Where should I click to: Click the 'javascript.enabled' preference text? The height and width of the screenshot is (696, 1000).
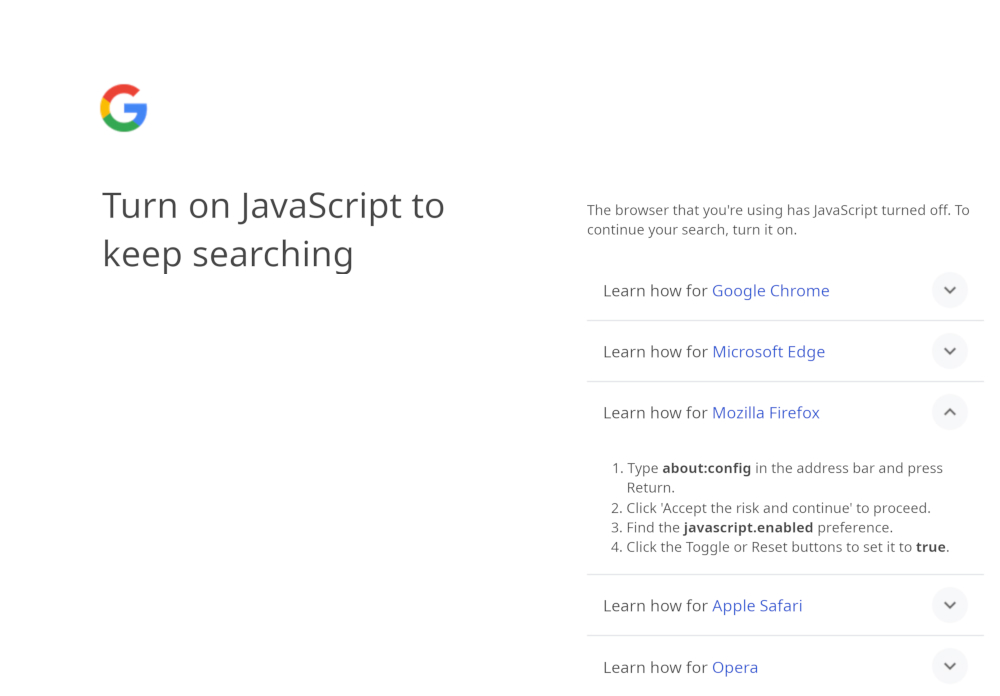(x=748, y=528)
